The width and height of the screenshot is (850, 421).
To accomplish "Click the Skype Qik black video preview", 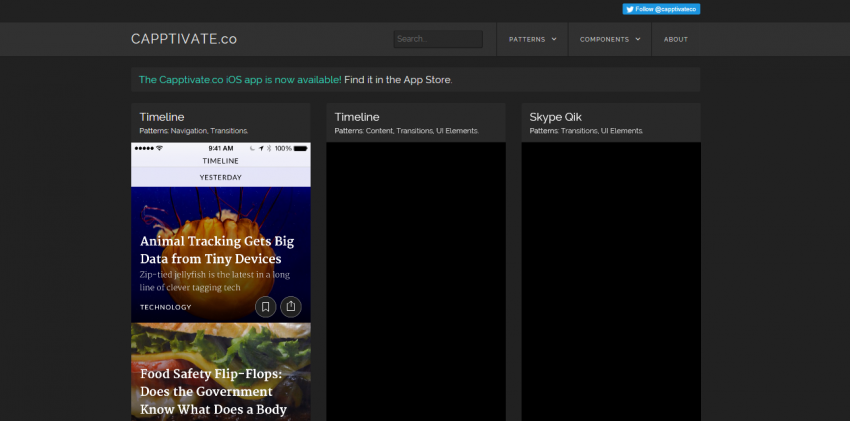I will tap(611, 282).
